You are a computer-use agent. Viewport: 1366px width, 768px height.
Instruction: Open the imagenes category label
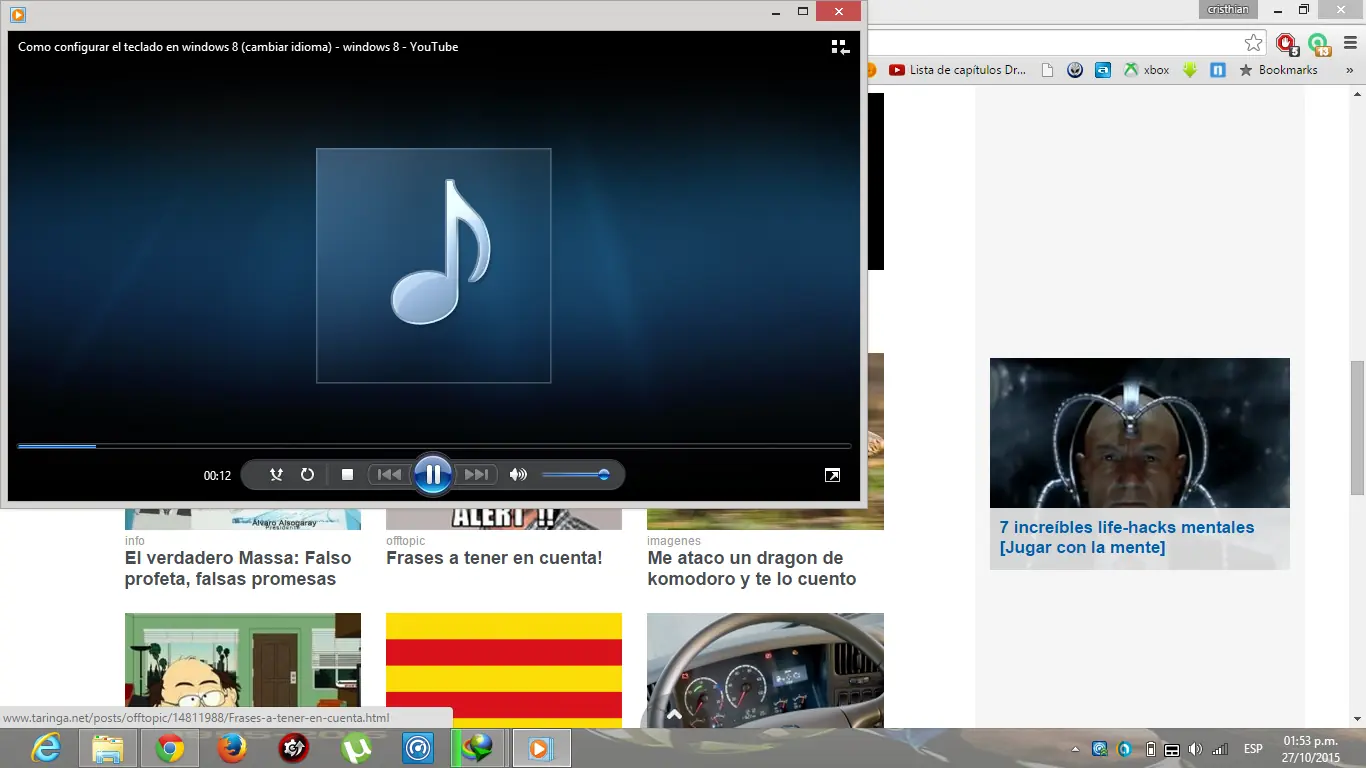[674, 541]
